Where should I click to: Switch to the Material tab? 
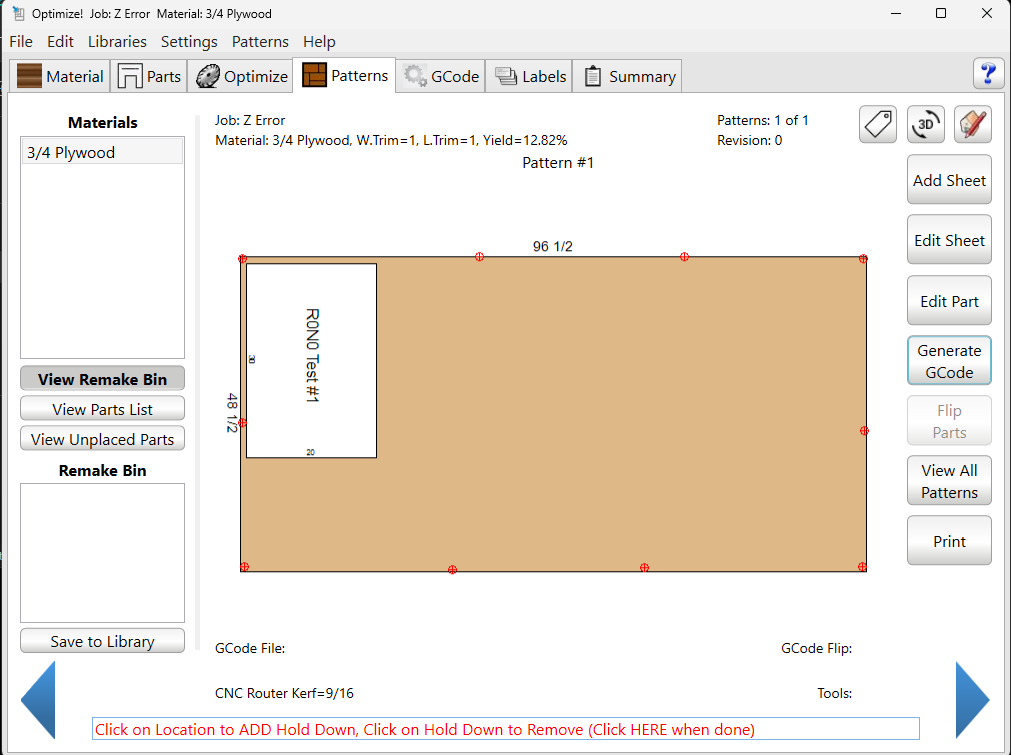point(61,77)
